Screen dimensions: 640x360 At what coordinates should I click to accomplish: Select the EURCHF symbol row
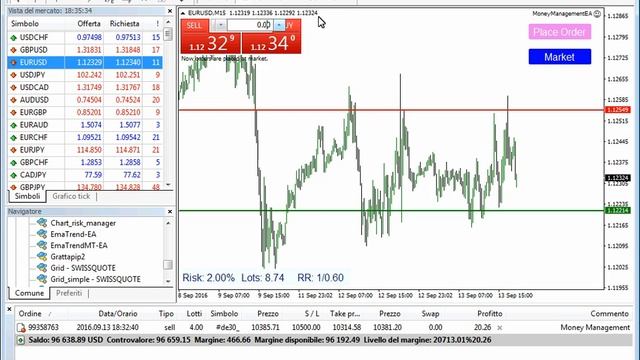coord(85,138)
